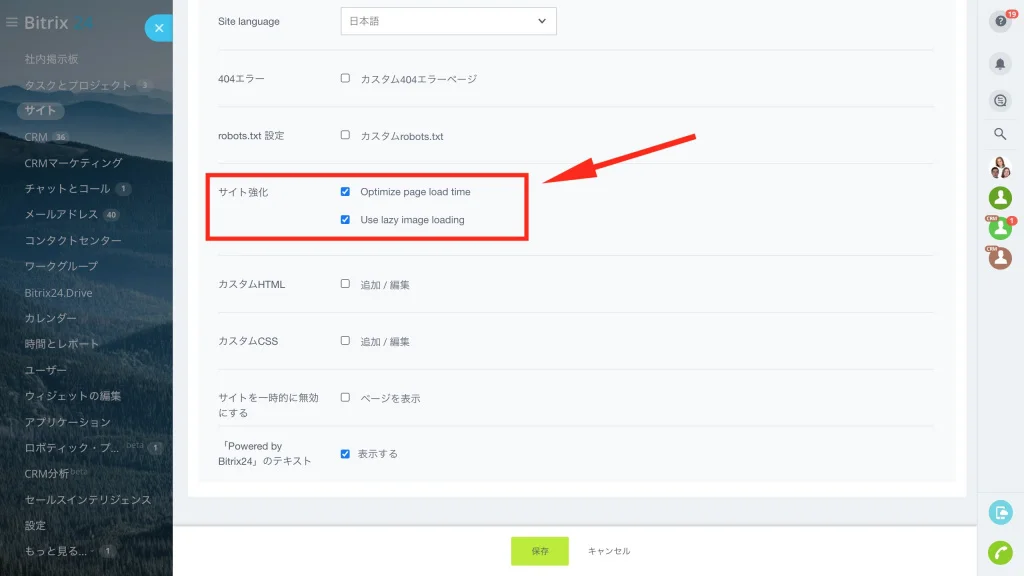Viewport: 1024px width, 576px height.
Task: Expand もっと見る in the sidebar
Action: pyautogui.click(x=56, y=551)
